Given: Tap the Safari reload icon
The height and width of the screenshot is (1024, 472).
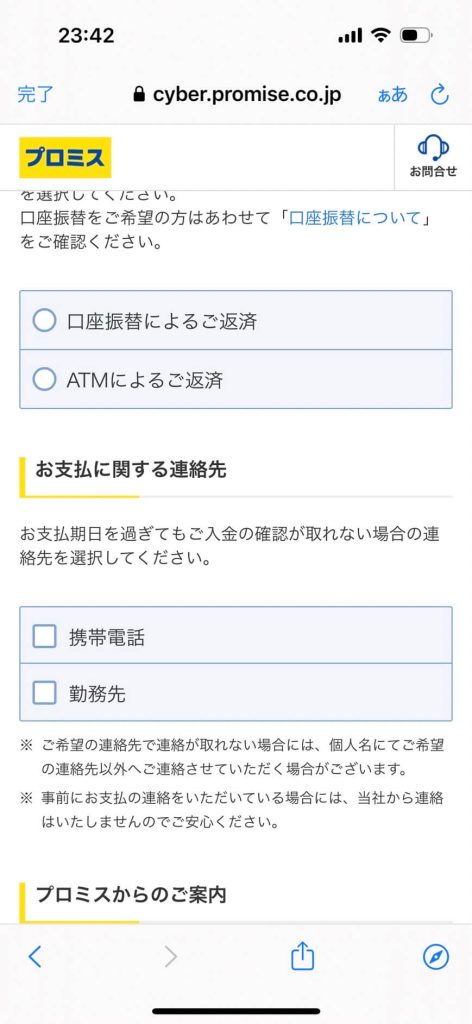Looking at the screenshot, I should (x=440, y=95).
